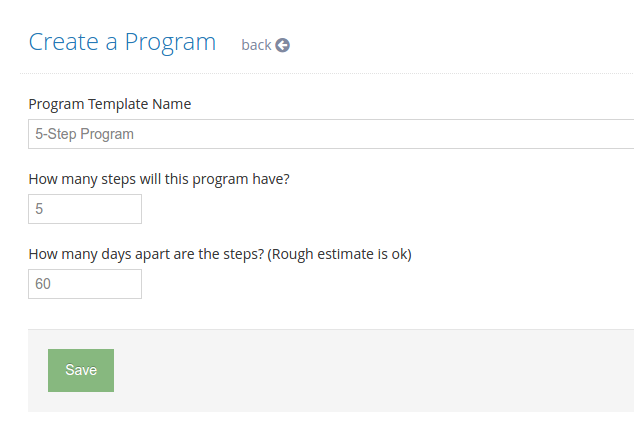This screenshot has width=634, height=437.
Task: Focus the Program Template Name field
Action: pos(331,134)
